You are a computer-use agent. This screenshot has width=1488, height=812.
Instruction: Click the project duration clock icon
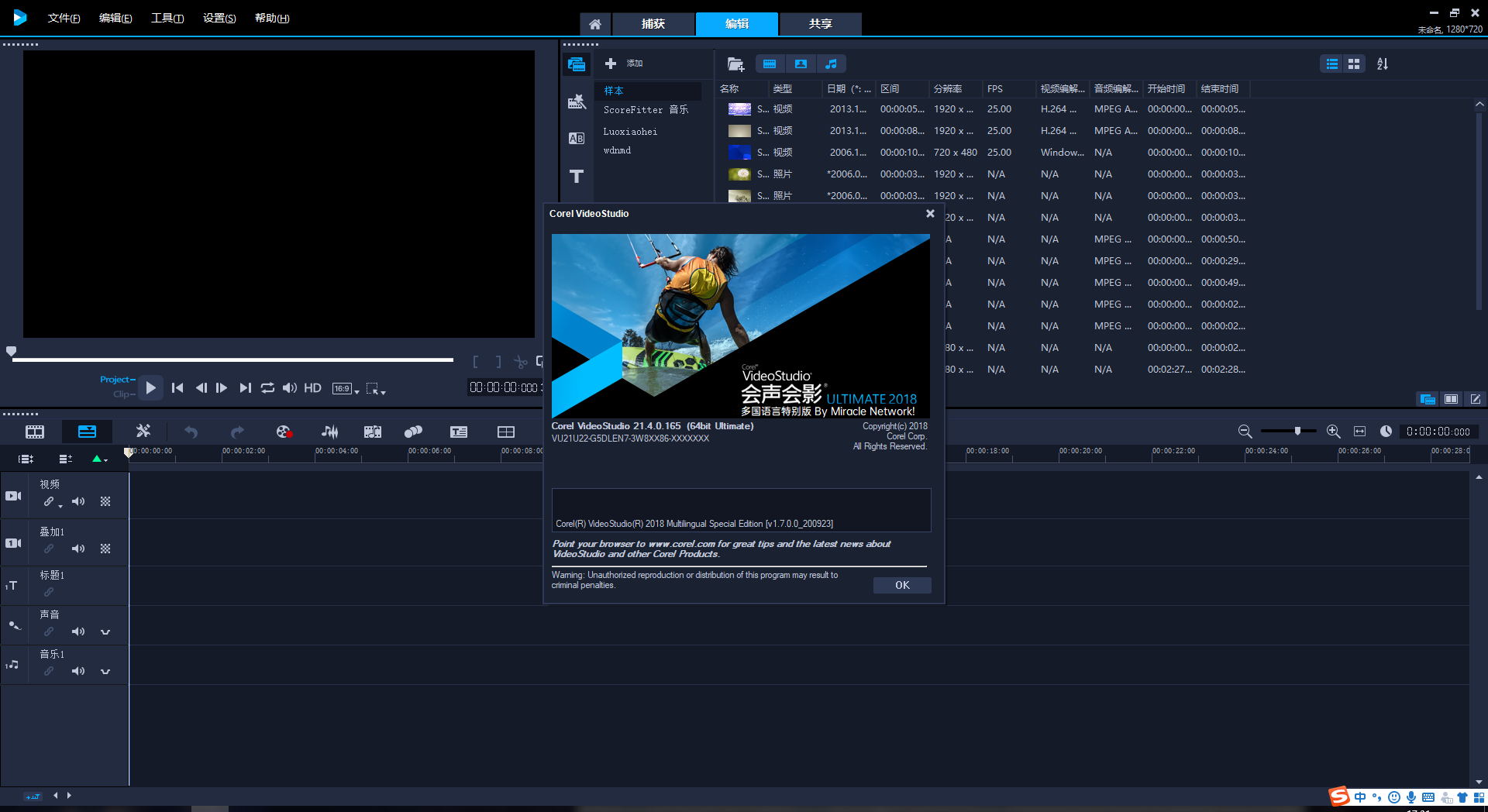(1386, 432)
